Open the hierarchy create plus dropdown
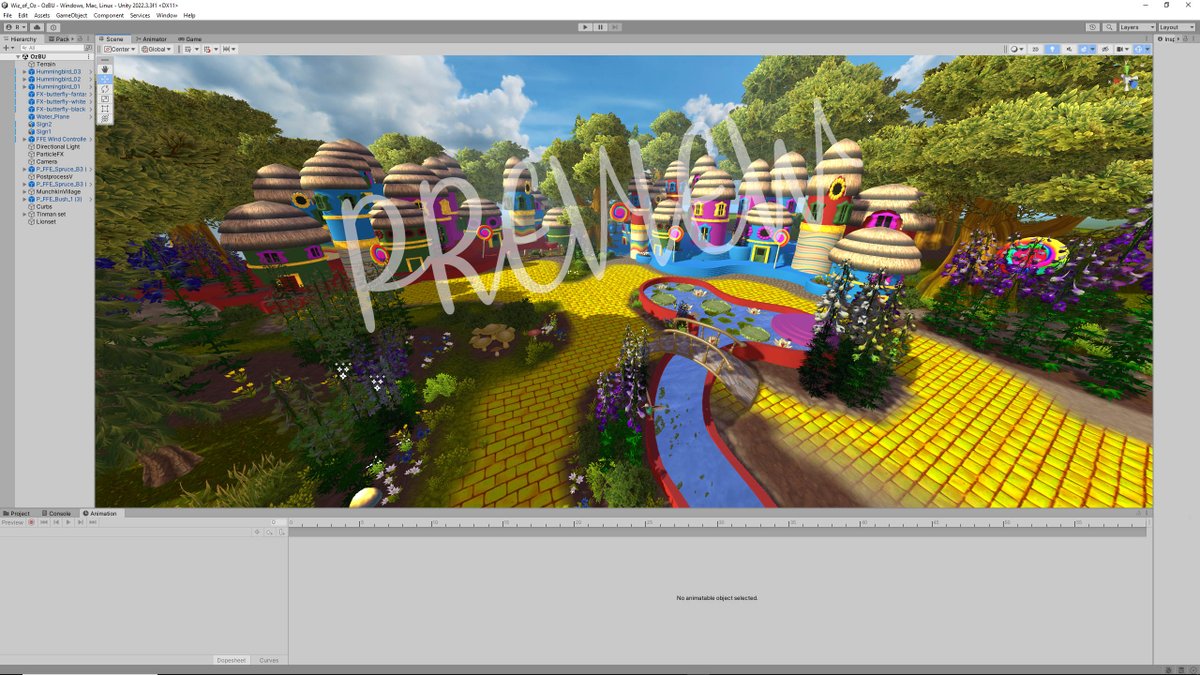Screen dimensions: 1200x675 pos(9,48)
